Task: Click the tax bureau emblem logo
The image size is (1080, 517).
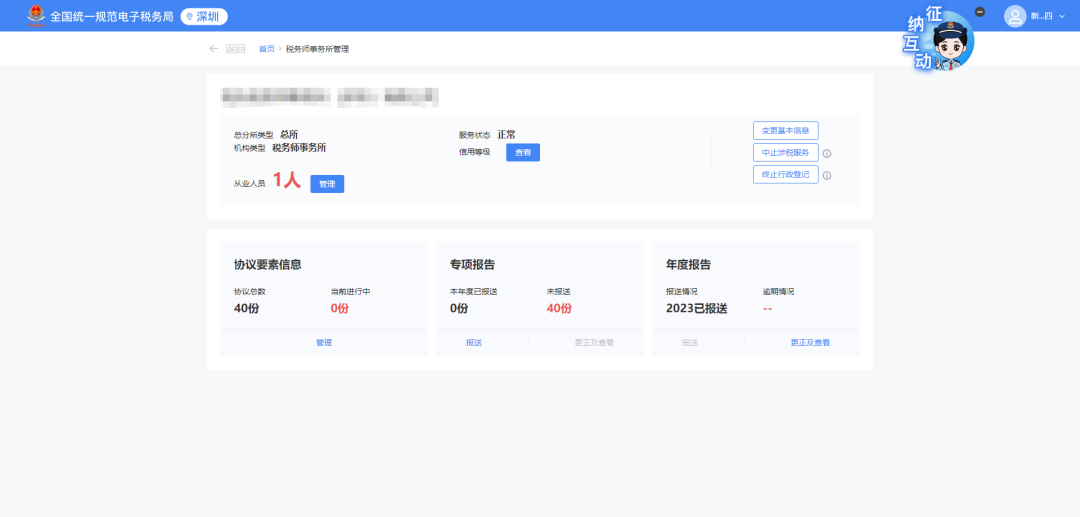Action: pyautogui.click(x=36, y=16)
